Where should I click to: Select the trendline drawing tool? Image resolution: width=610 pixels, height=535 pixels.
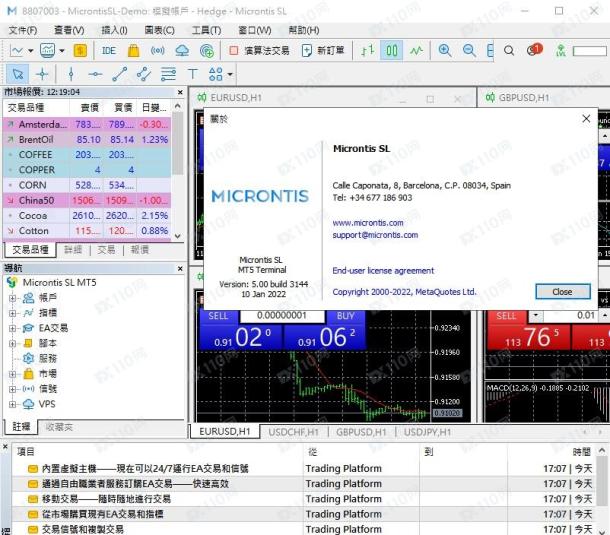120,74
